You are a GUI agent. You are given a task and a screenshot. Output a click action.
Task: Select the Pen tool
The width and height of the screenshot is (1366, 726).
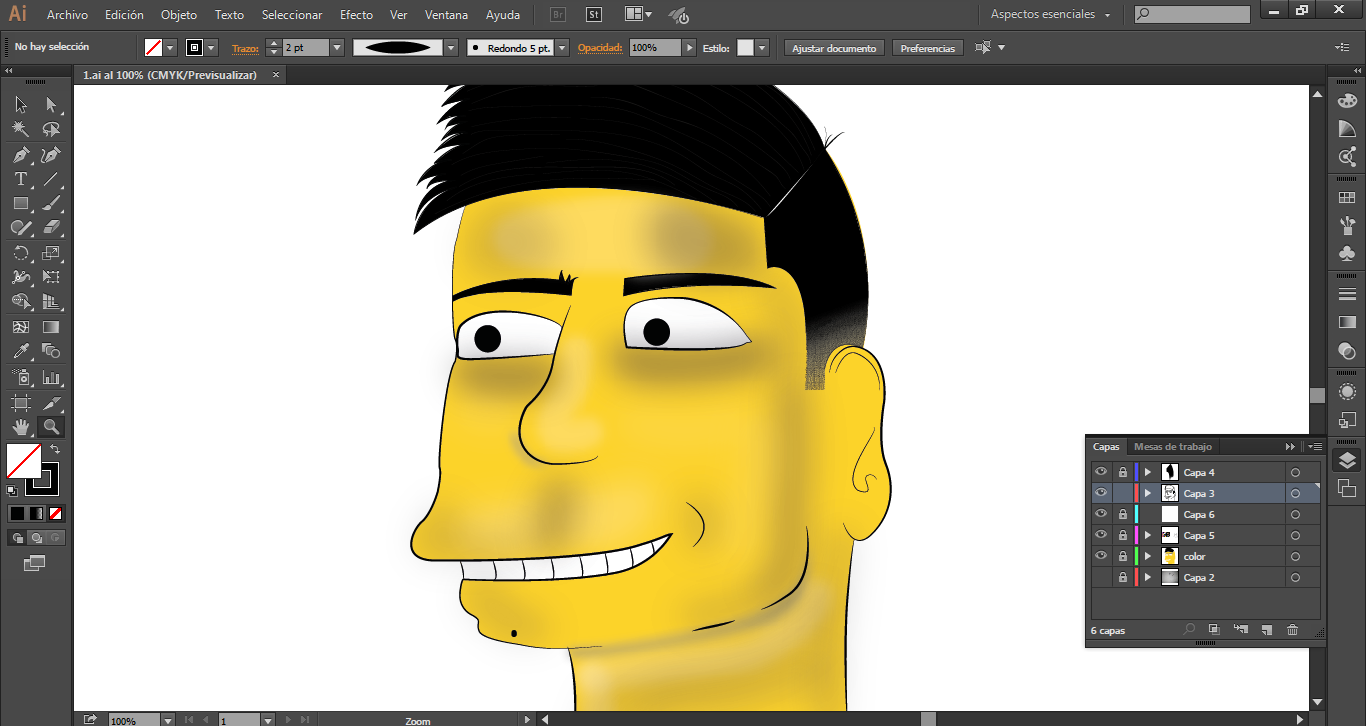(20, 155)
